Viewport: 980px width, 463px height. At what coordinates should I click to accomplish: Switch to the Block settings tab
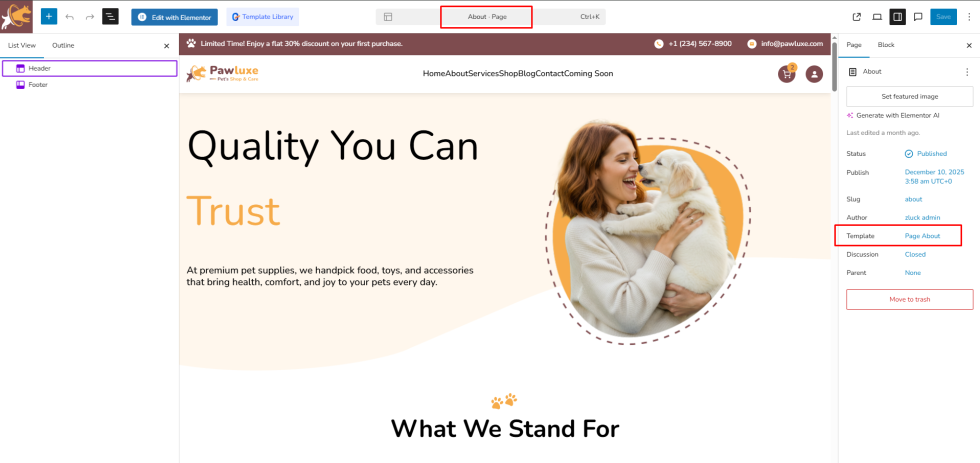[x=886, y=45]
